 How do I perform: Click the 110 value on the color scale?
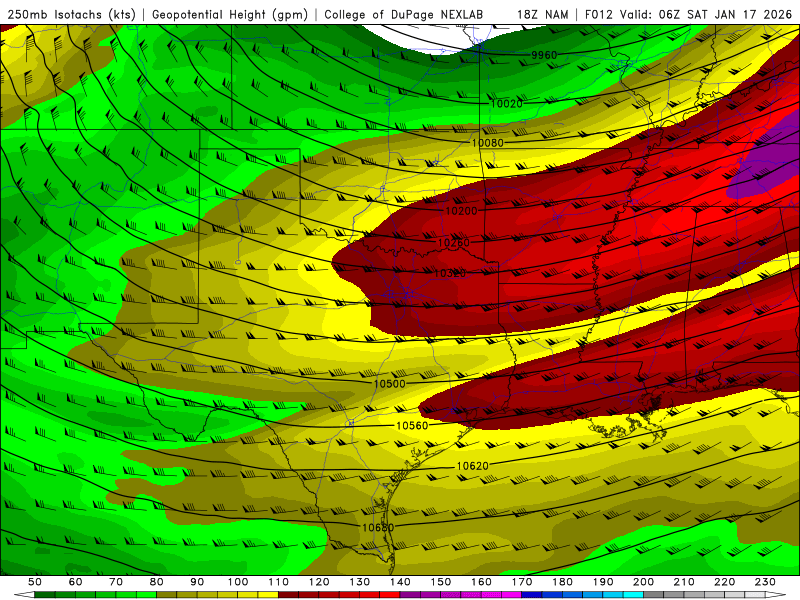pyautogui.click(x=279, y=582)
